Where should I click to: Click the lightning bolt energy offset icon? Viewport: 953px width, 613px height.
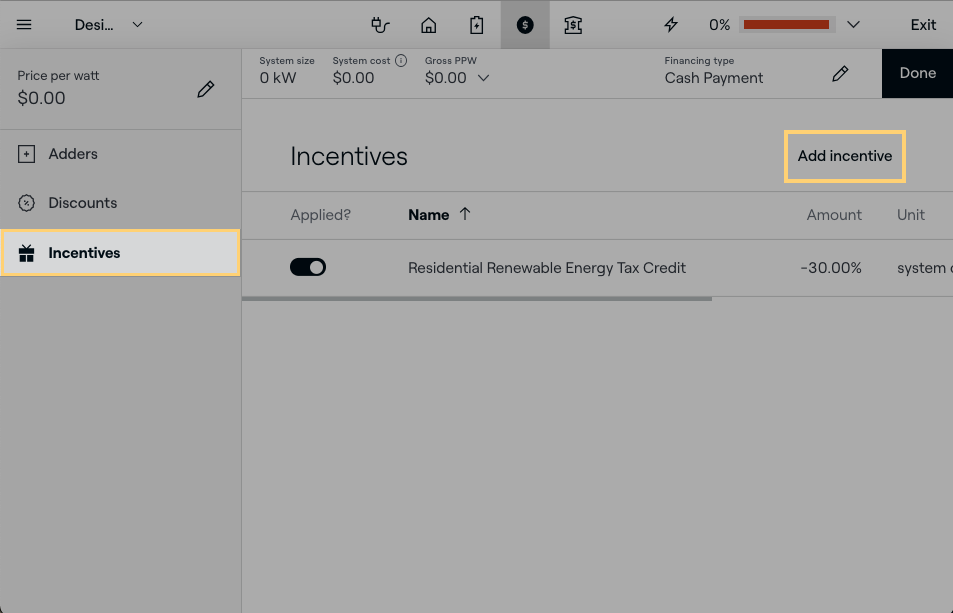tap(671, 25)
